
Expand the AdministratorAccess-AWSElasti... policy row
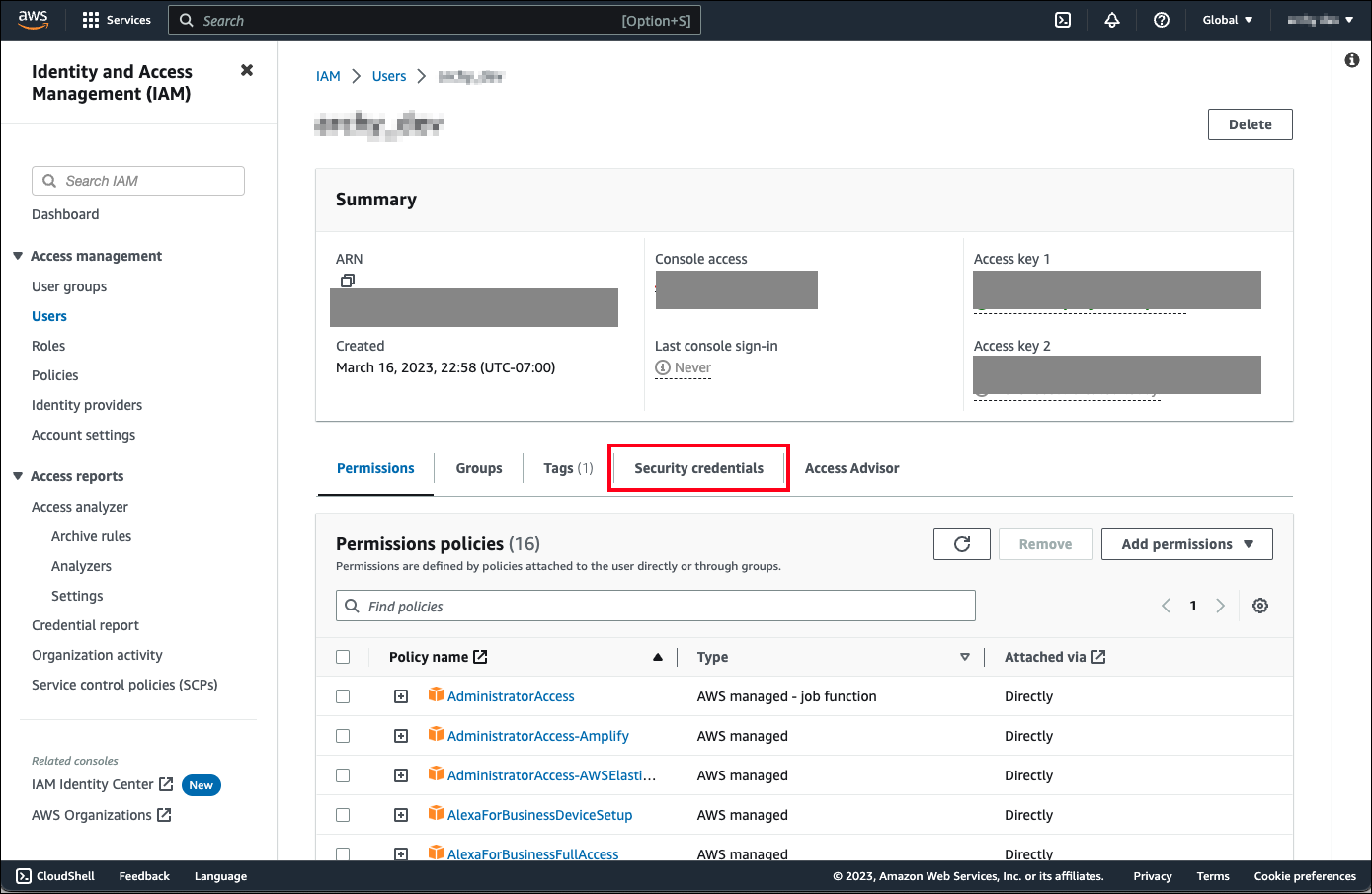point(401,775)
